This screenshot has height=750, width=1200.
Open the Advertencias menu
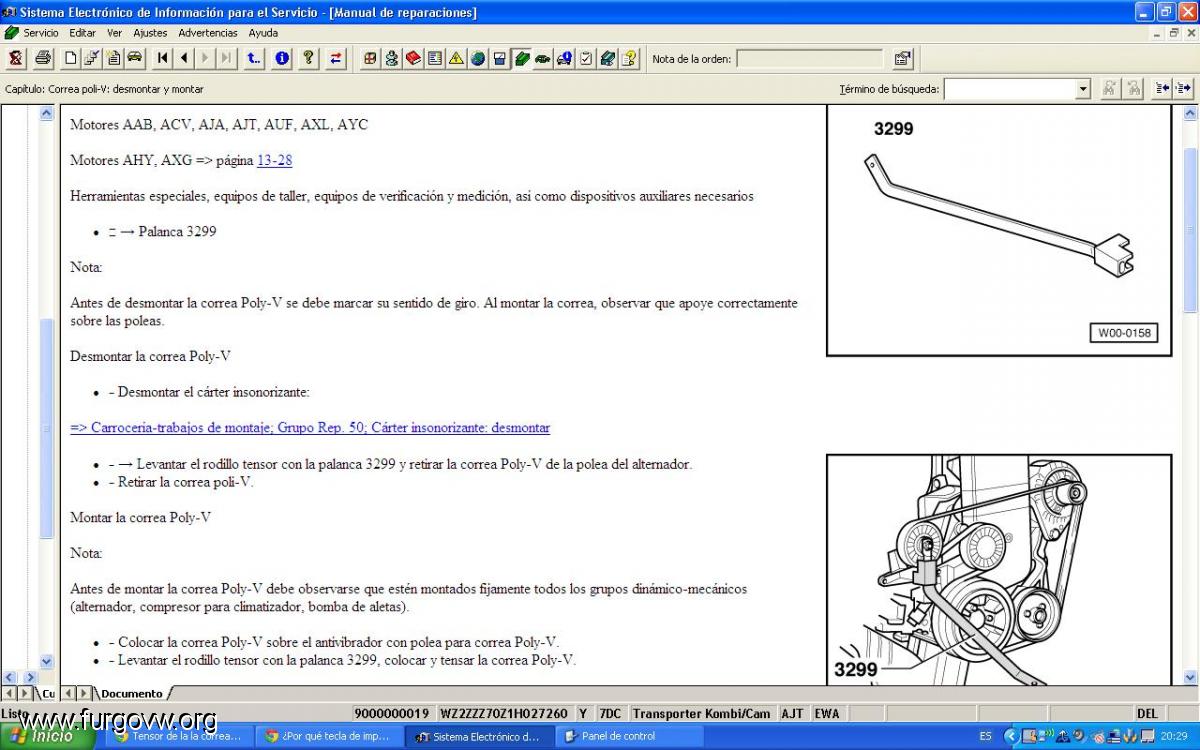click(208, 33)
